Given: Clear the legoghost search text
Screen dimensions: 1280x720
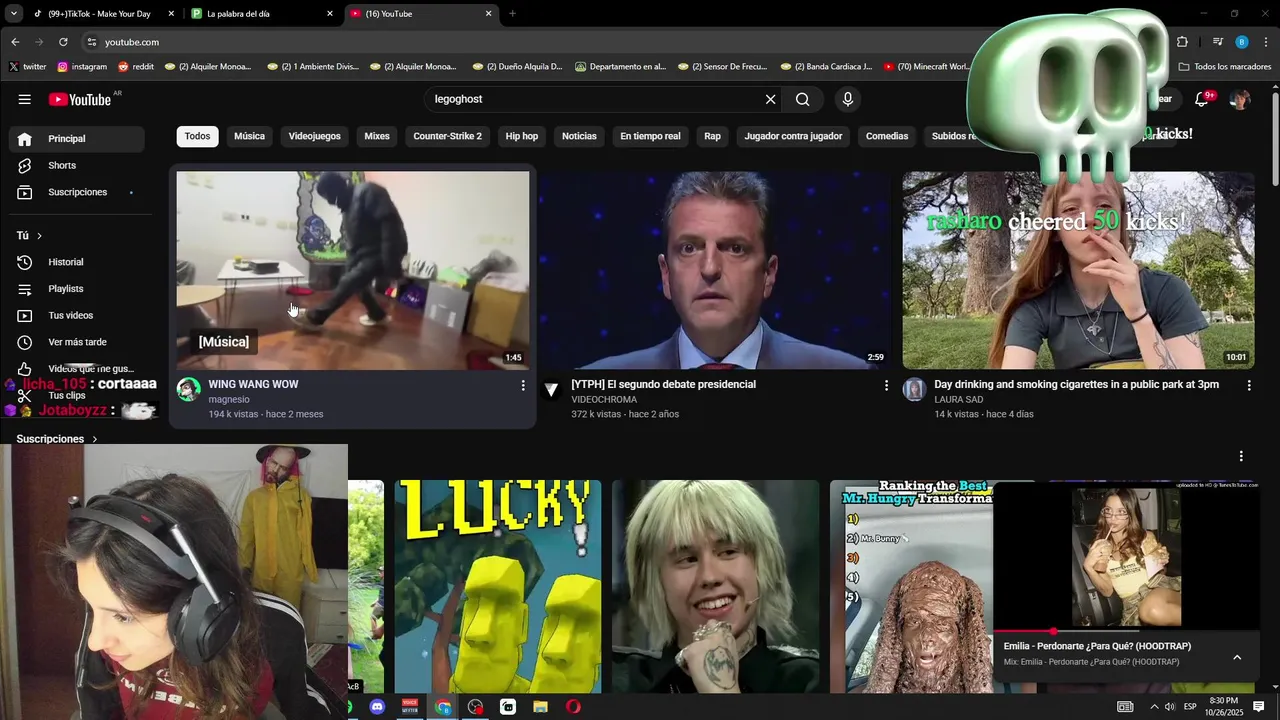Looking at the screenshot, I should pyautogui.click(x=770, y=99).
